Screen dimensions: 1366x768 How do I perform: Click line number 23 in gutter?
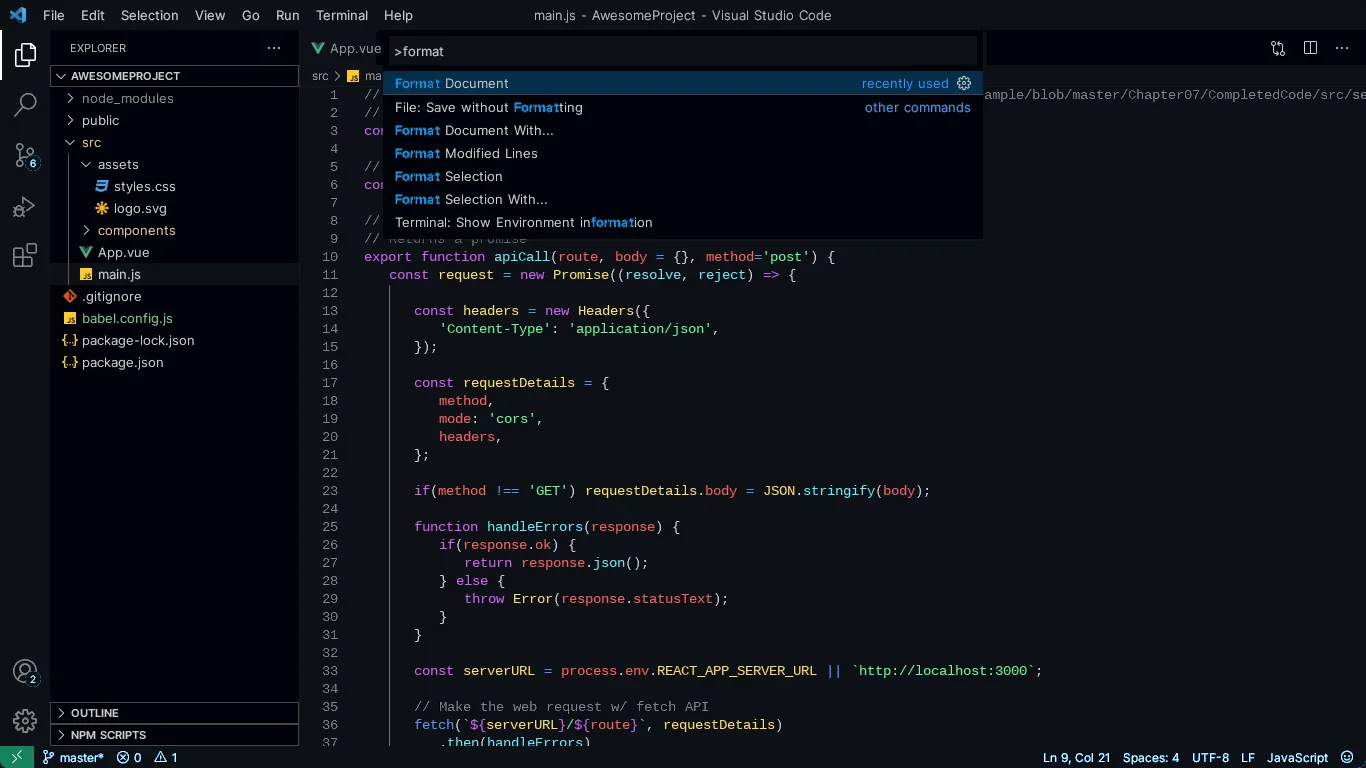(330, 491)
